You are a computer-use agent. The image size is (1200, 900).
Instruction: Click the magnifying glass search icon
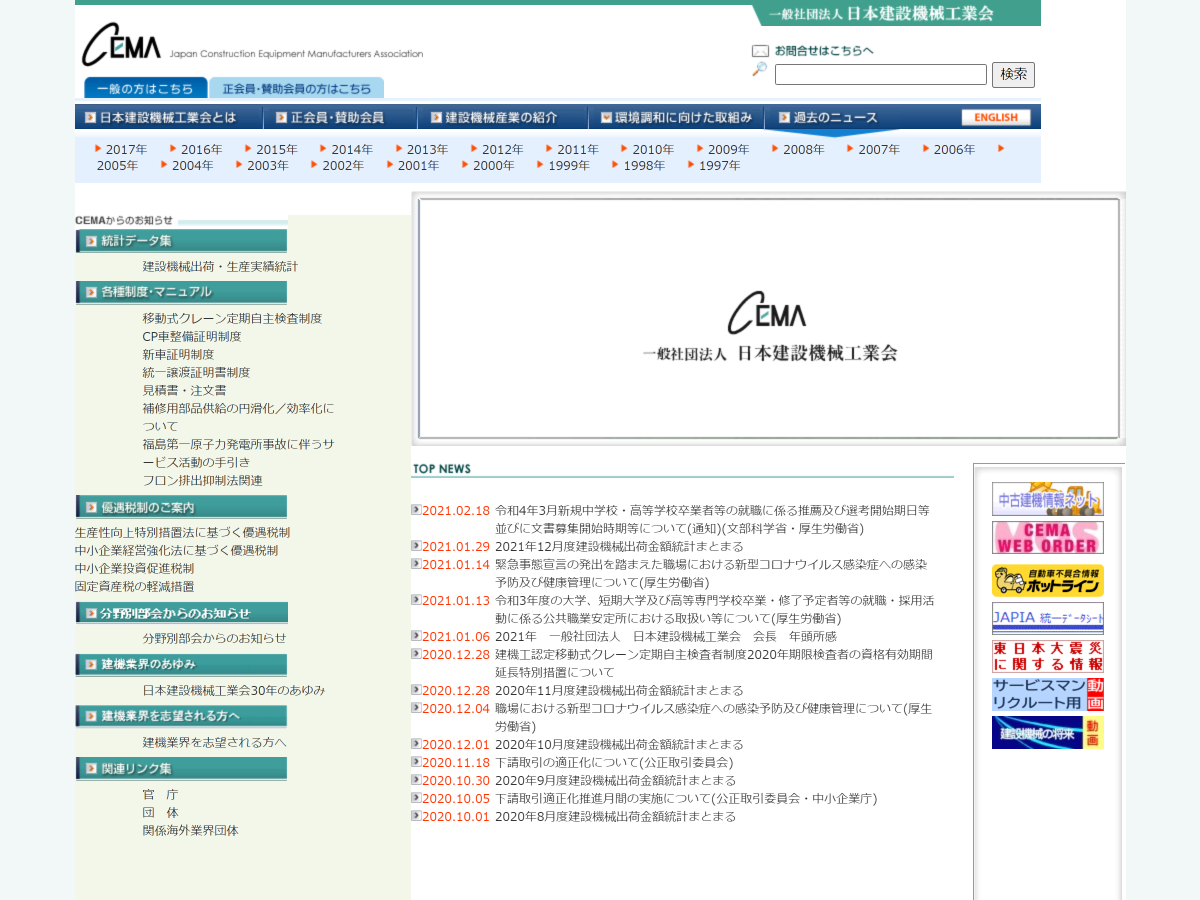pyautogui.click(x=760, y=70)
